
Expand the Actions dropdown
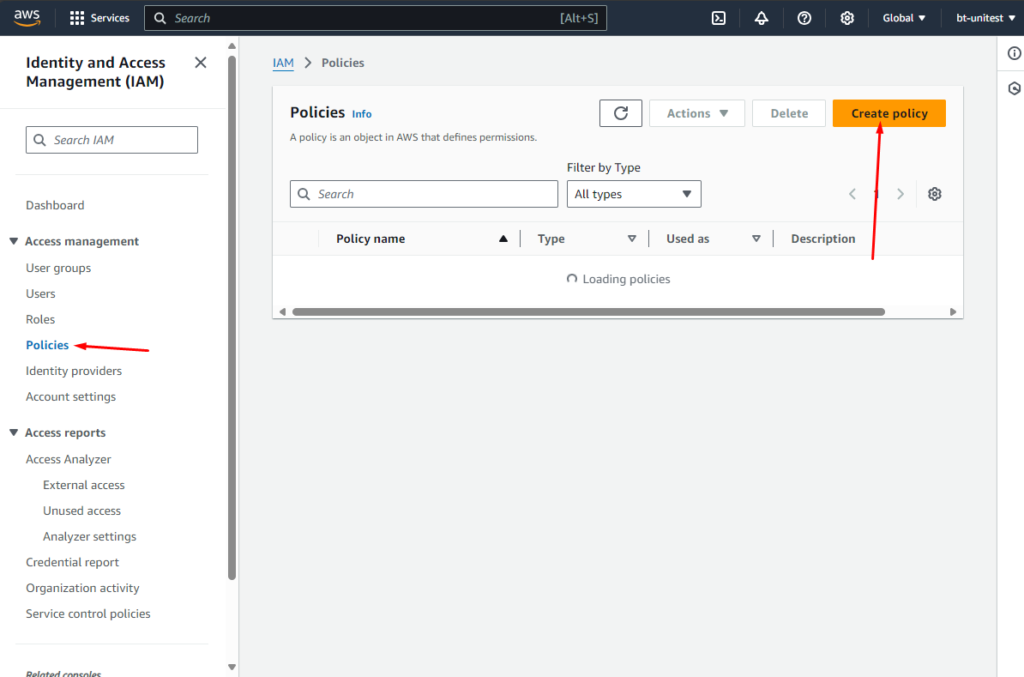point(697,113)
